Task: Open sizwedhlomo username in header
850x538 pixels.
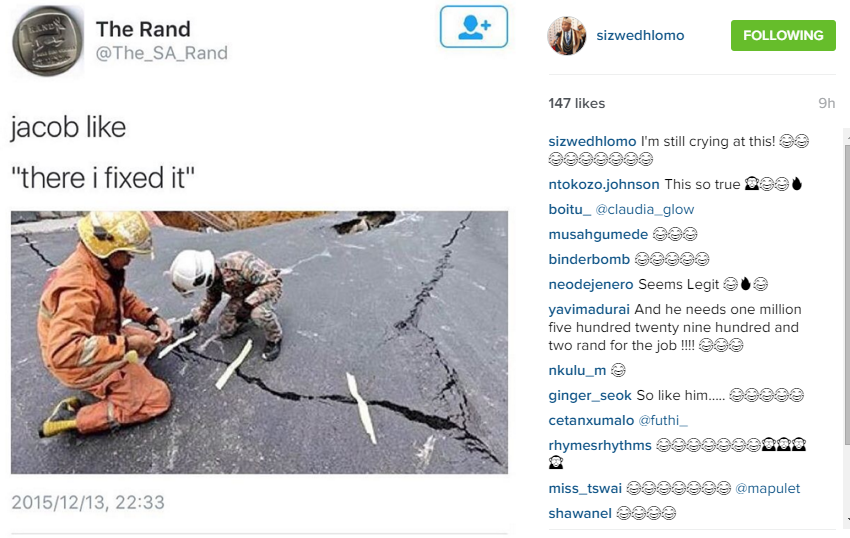Action: (640, 35)
